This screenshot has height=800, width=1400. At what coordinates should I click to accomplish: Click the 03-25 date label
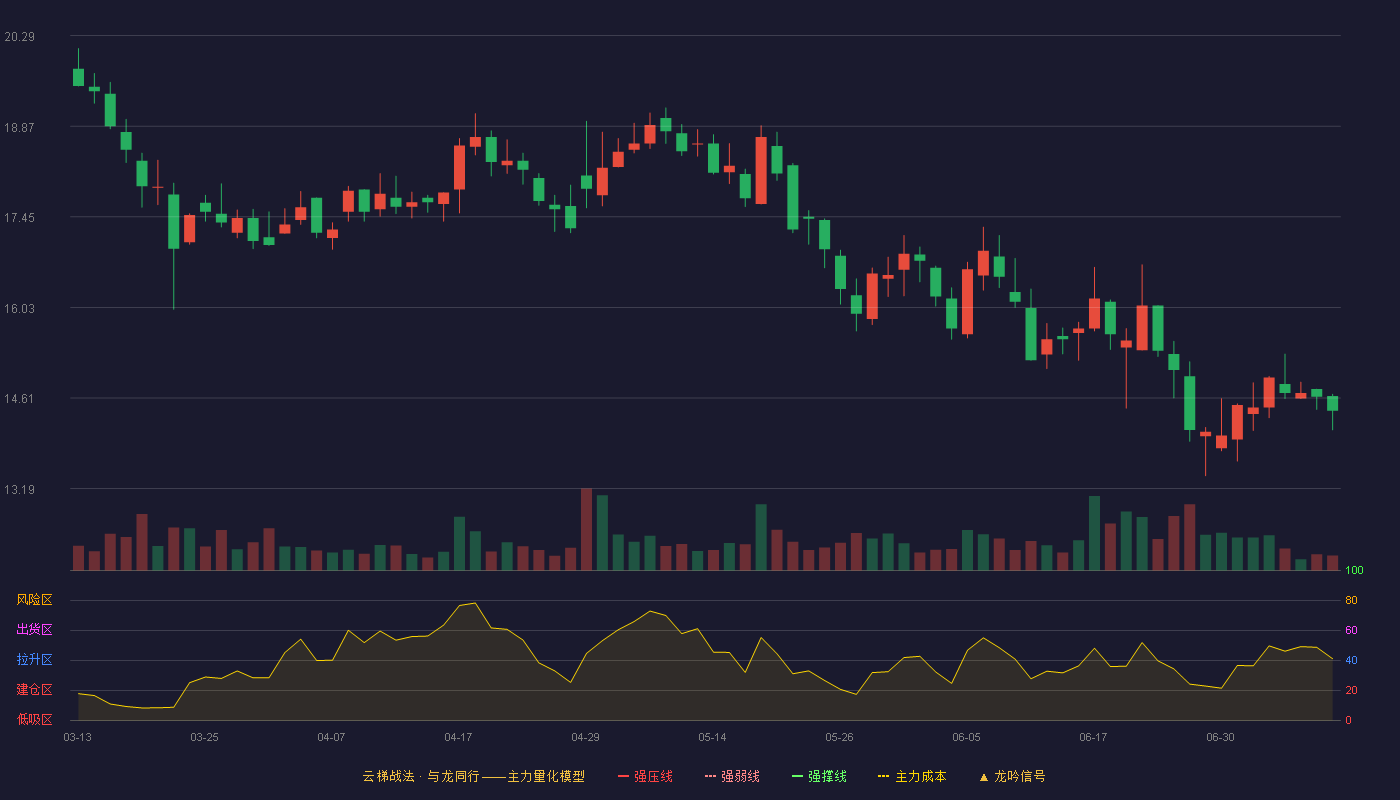pyautogui.click(x=204, y=737)
